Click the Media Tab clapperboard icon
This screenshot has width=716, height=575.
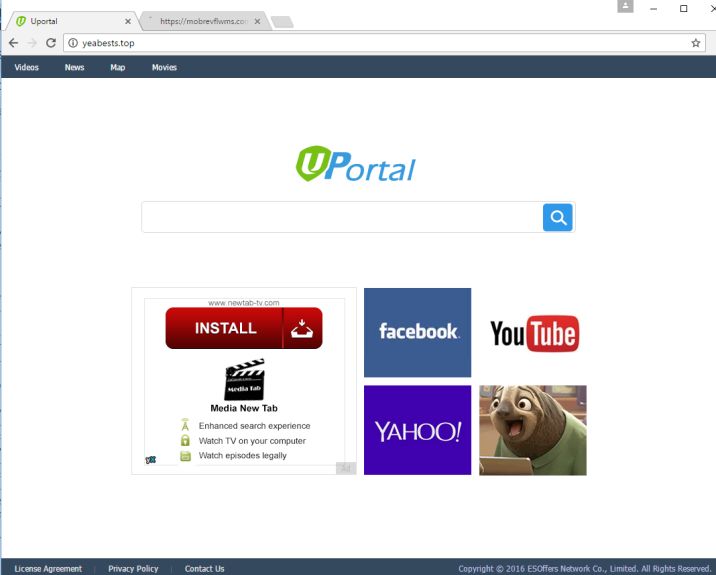pos(245,379)
